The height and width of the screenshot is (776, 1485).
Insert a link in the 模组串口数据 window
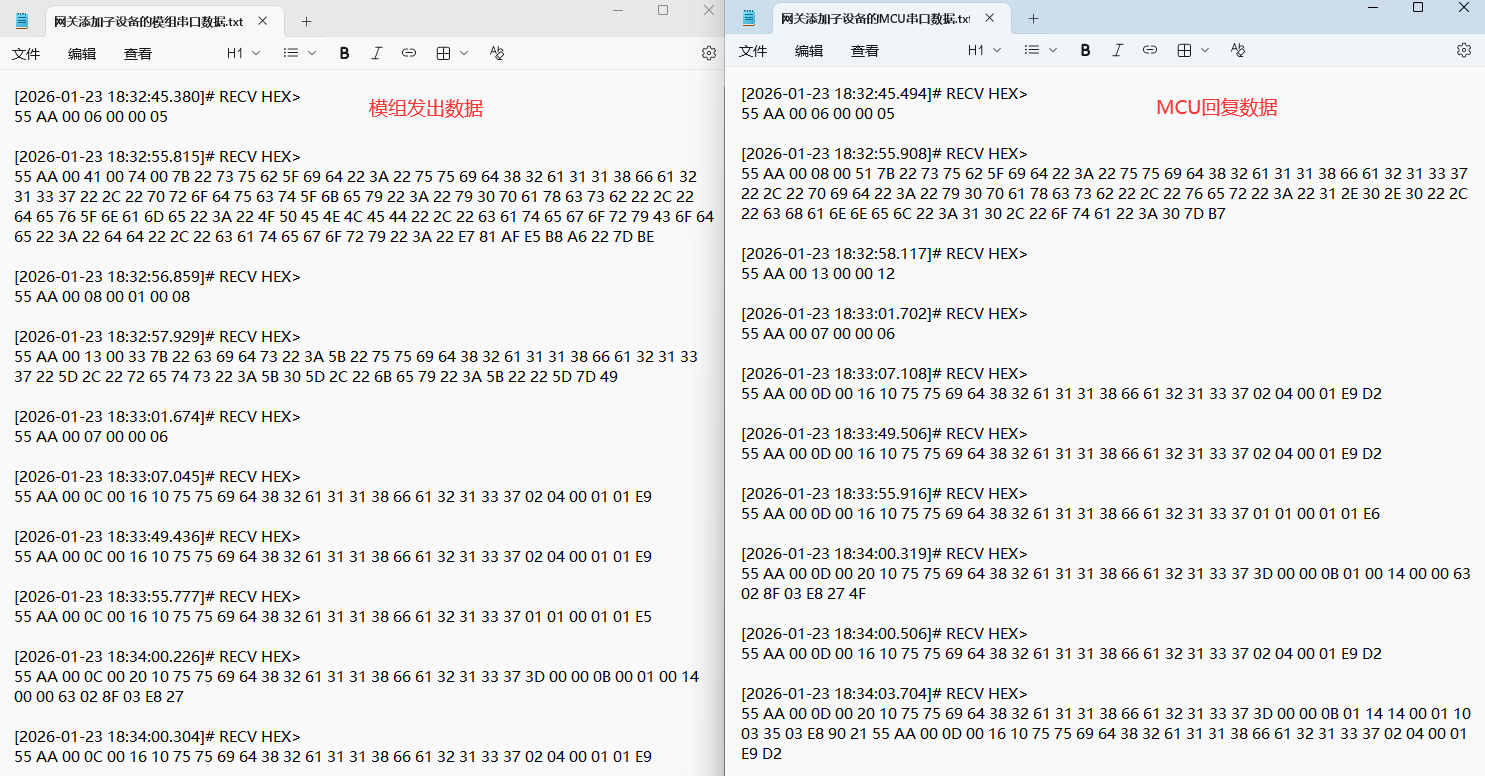tap(408, 53)
